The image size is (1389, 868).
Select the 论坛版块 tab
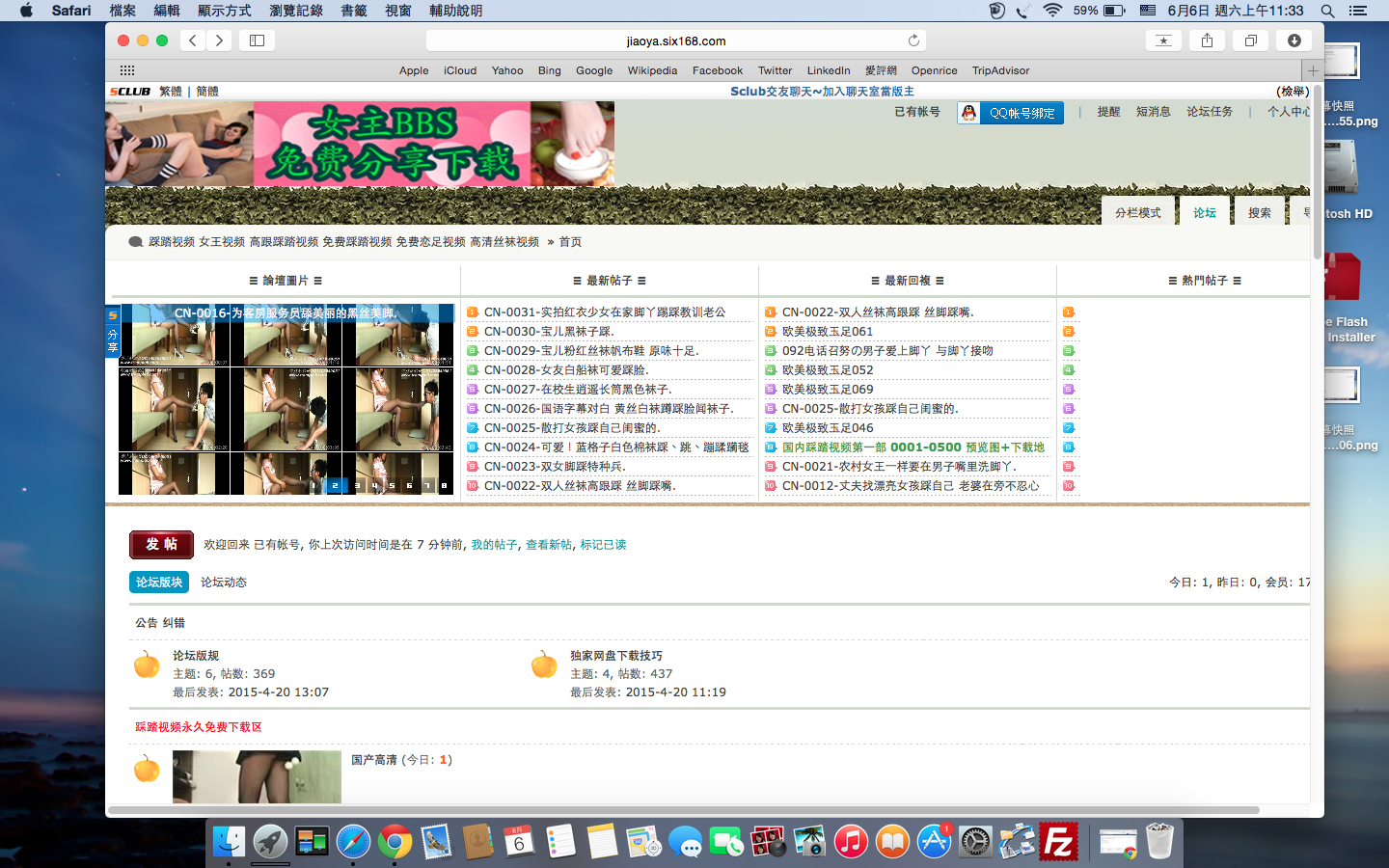point(159,583)
